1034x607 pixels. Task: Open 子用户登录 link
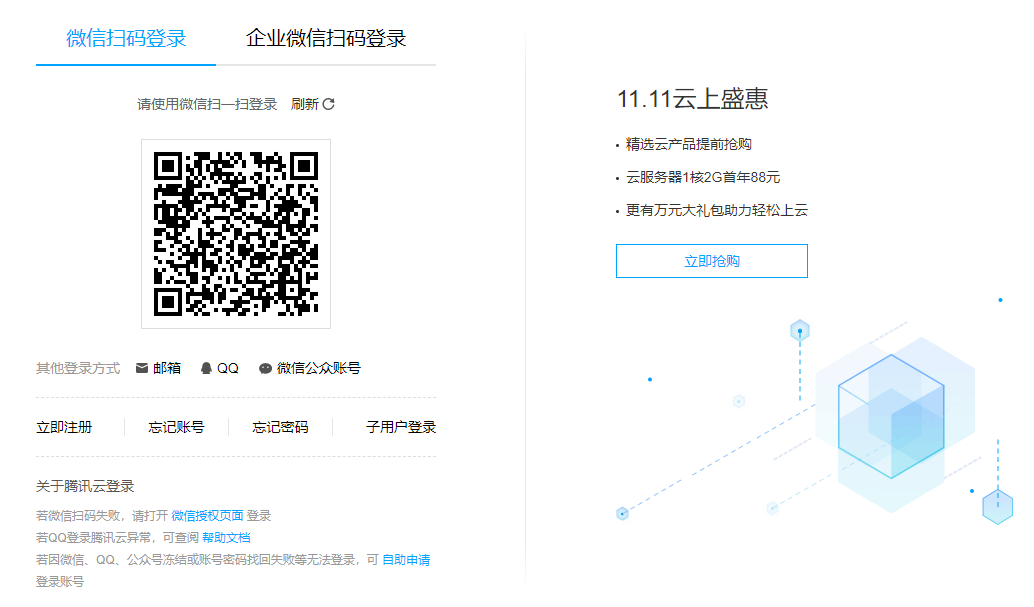(401, 428)
